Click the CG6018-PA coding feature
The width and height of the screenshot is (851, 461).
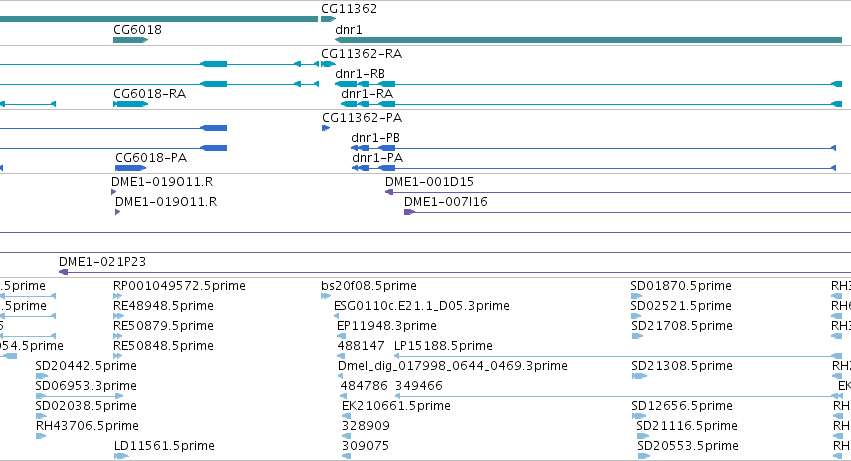(130, 168)
